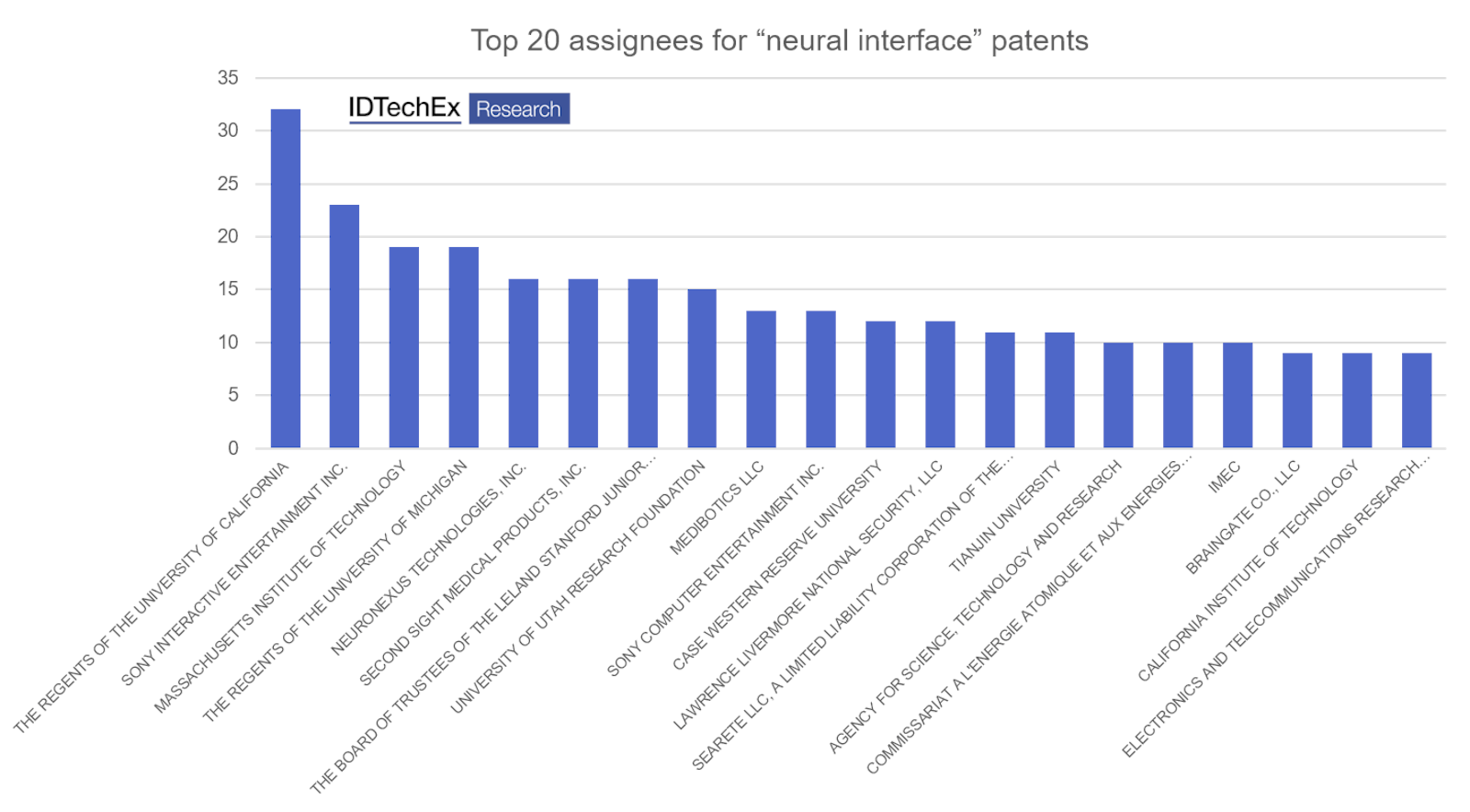Select the California Institute of Technology bar
The height and width of the screenshot is (812, 1470).
pos(1357,400)
